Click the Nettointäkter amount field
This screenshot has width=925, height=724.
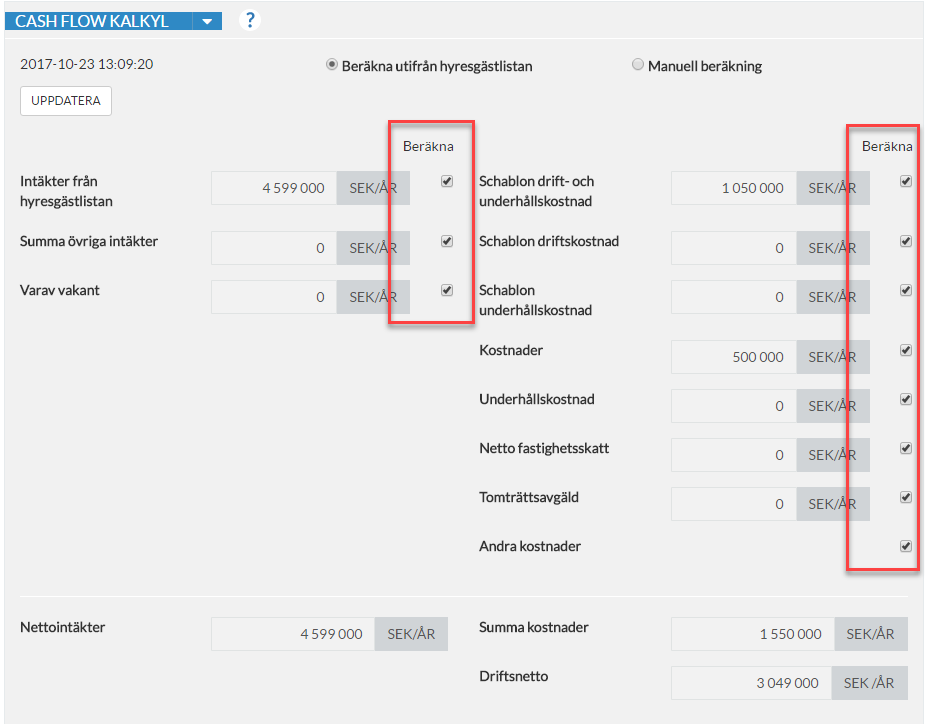tap(293, 634)
